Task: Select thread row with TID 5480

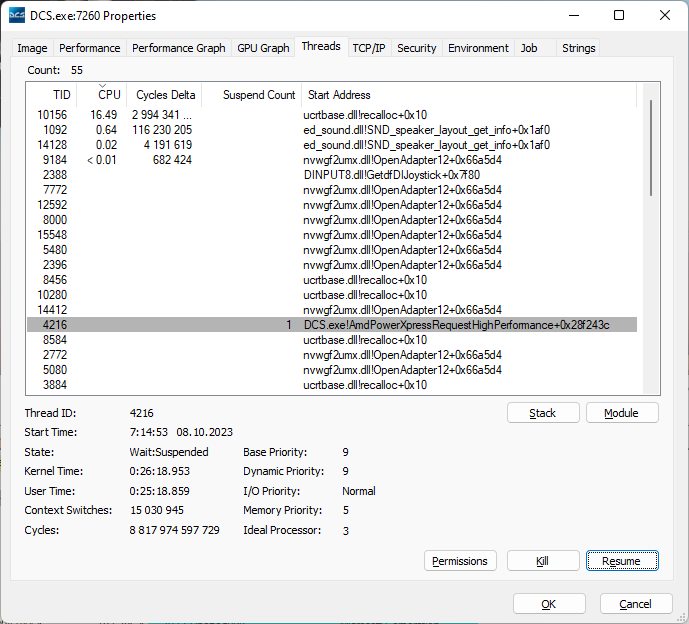Action: tap(332, 250)
